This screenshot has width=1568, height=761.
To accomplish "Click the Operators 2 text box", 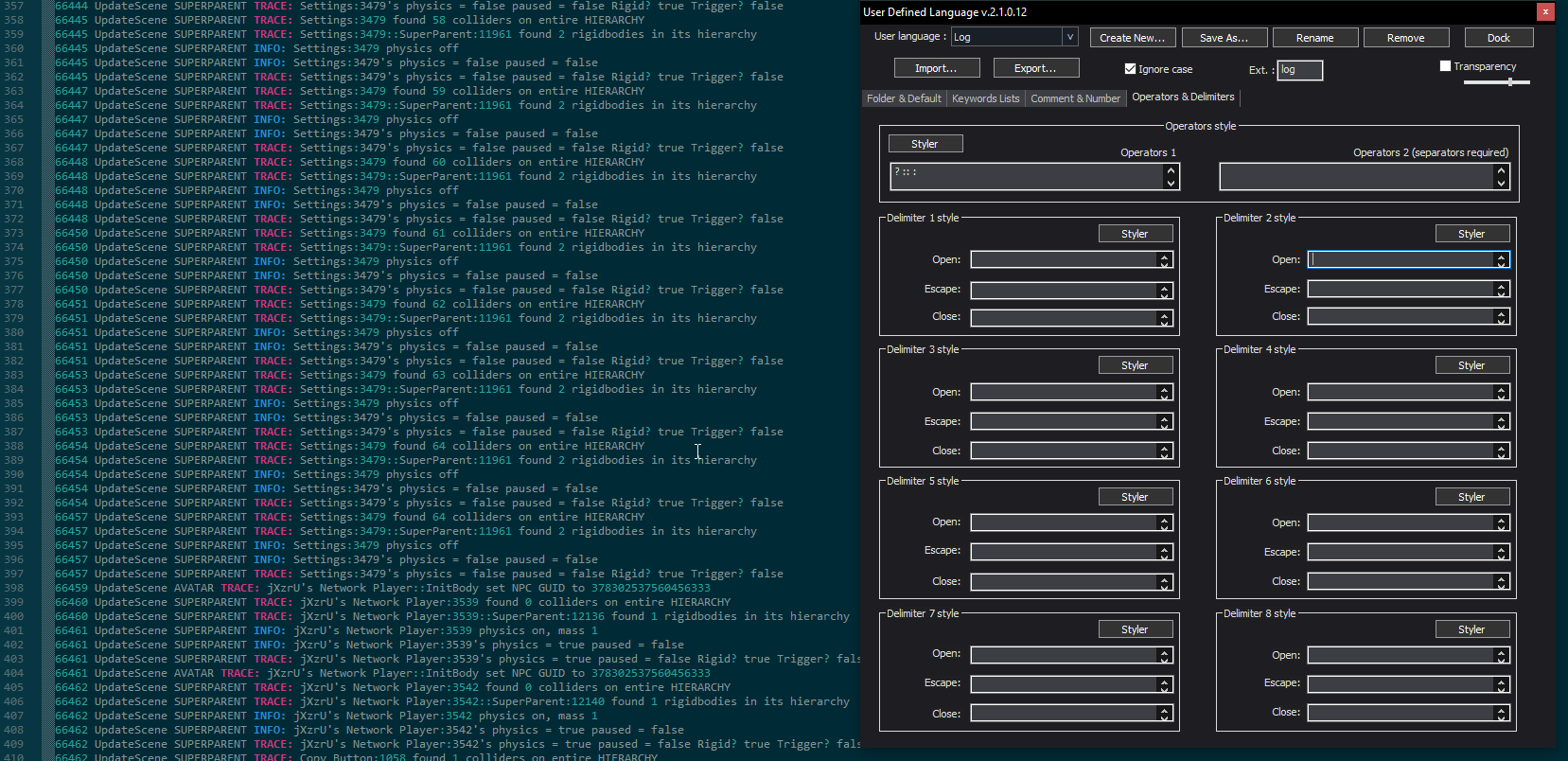I will click(1357, 176).
